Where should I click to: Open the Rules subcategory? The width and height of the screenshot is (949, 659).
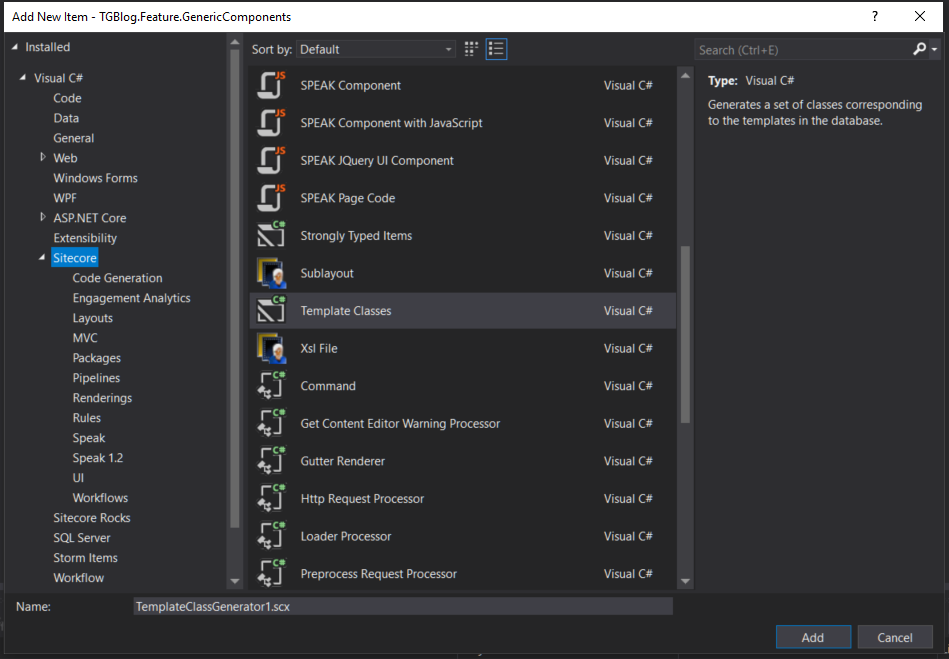pos(87,418)
